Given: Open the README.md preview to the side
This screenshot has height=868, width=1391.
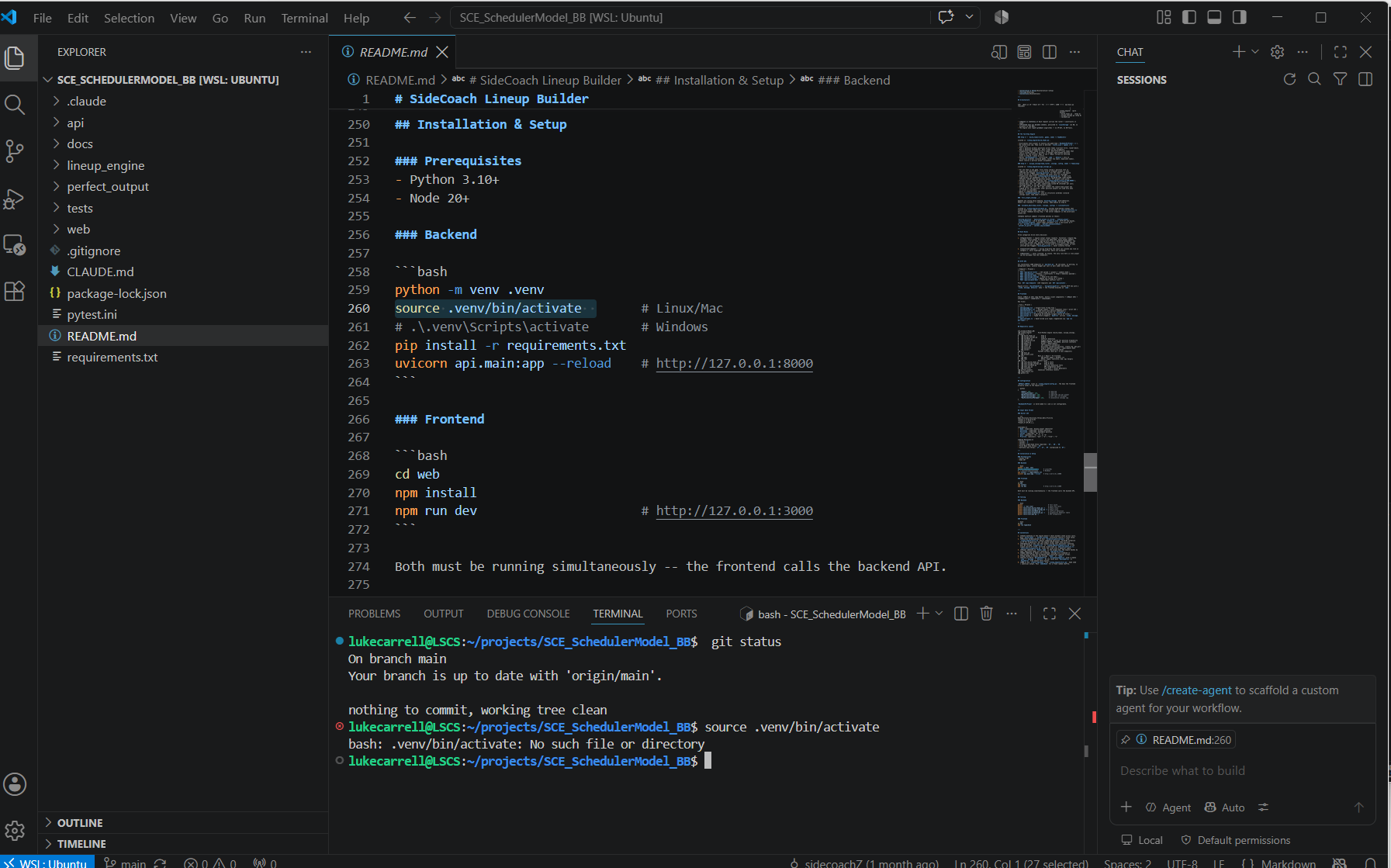Looking at the screenshot, I should coord(999,52).
